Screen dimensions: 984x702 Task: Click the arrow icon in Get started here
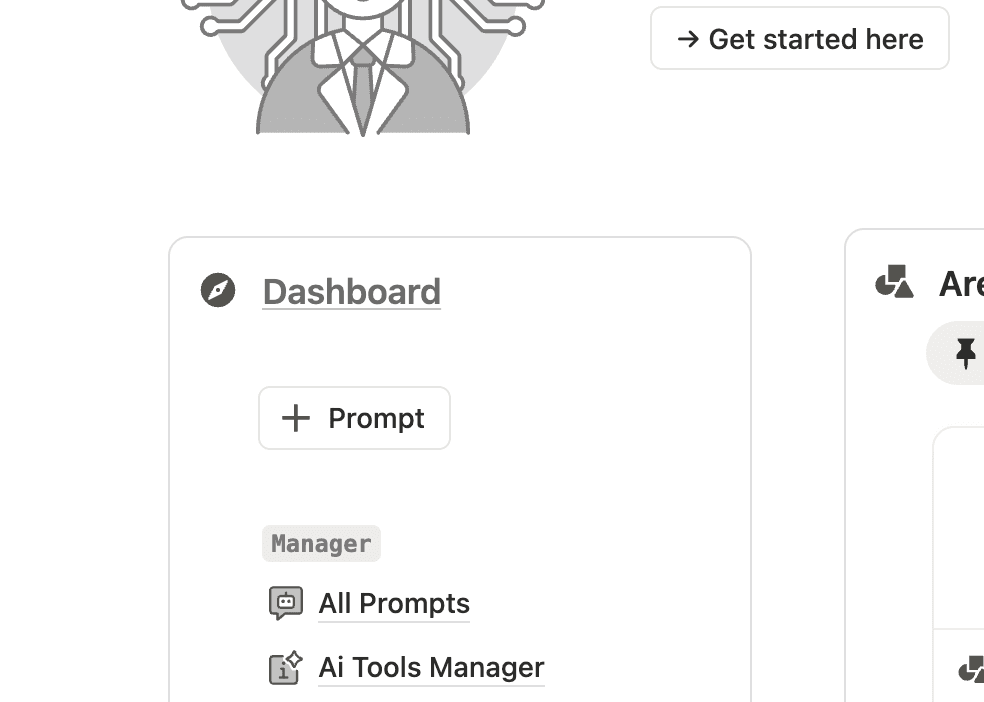pyautogui.click(x=689, y=39)
